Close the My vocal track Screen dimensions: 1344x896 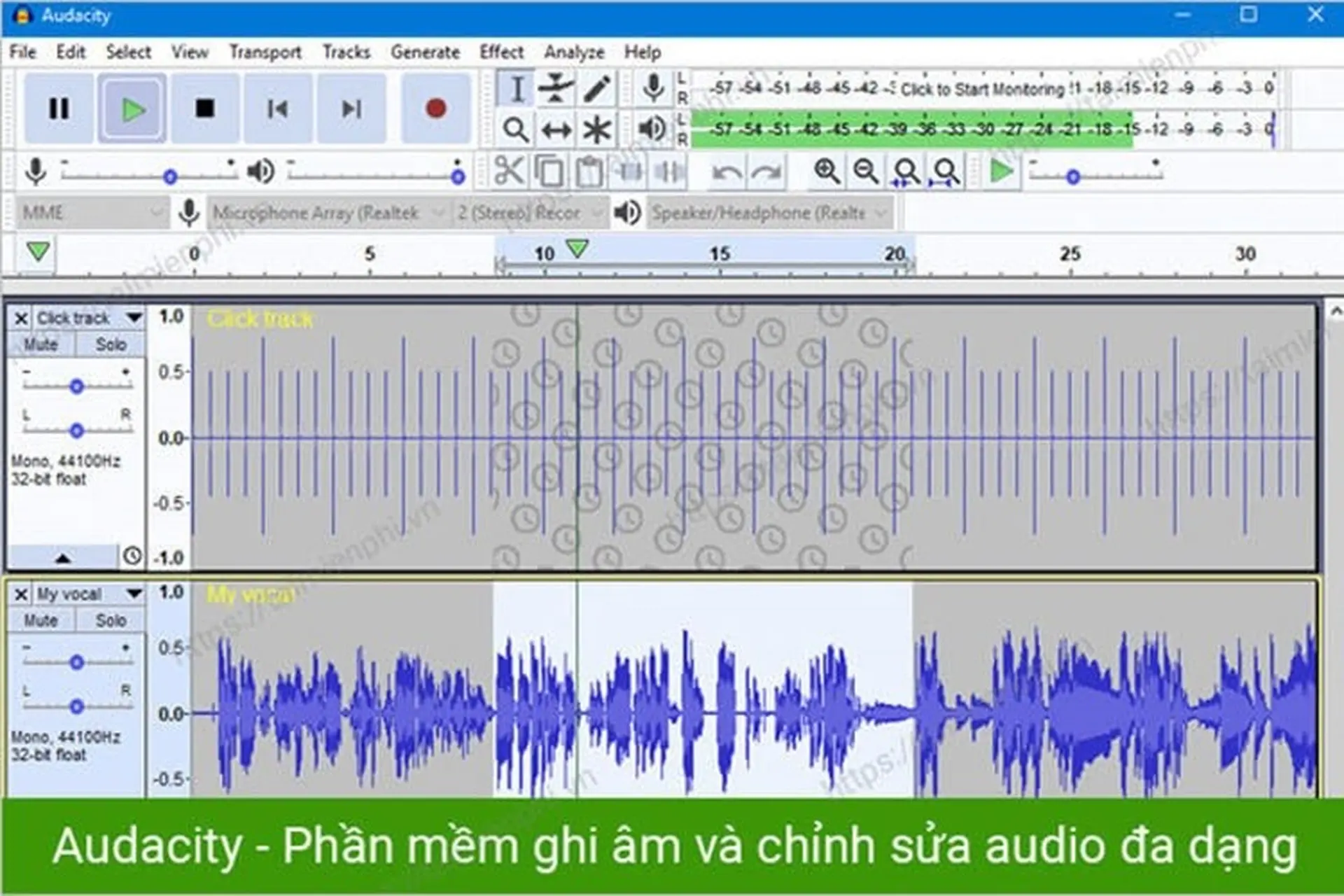pyautogui.click(x=20, y=593)
